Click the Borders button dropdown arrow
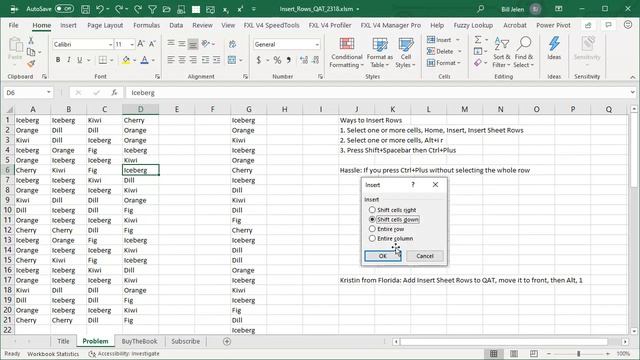The width and height of the screenshot is (640, 360). click(111, 60)
